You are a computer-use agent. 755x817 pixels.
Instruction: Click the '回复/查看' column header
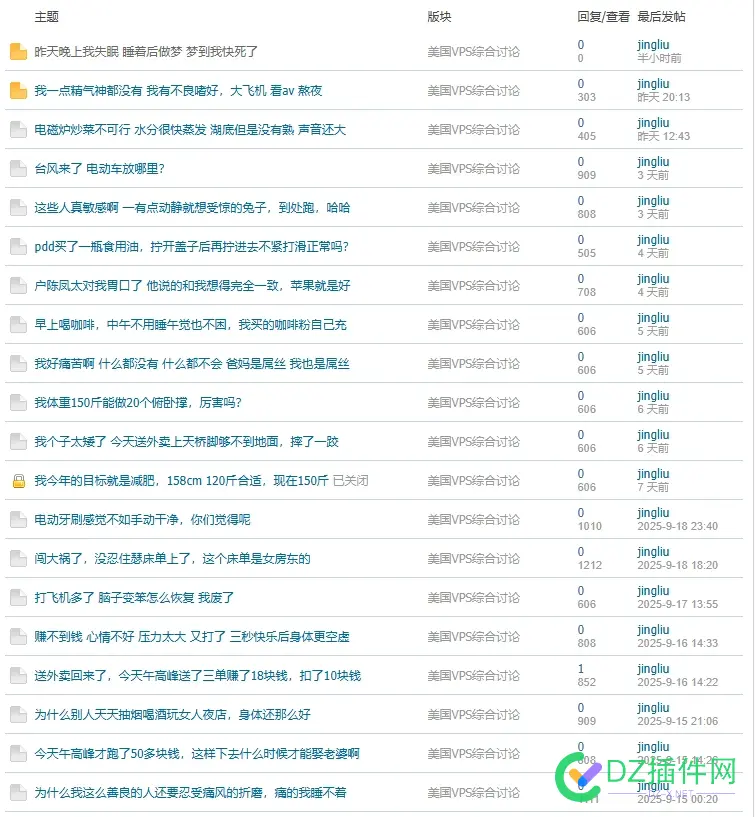[x=603, y=17]
